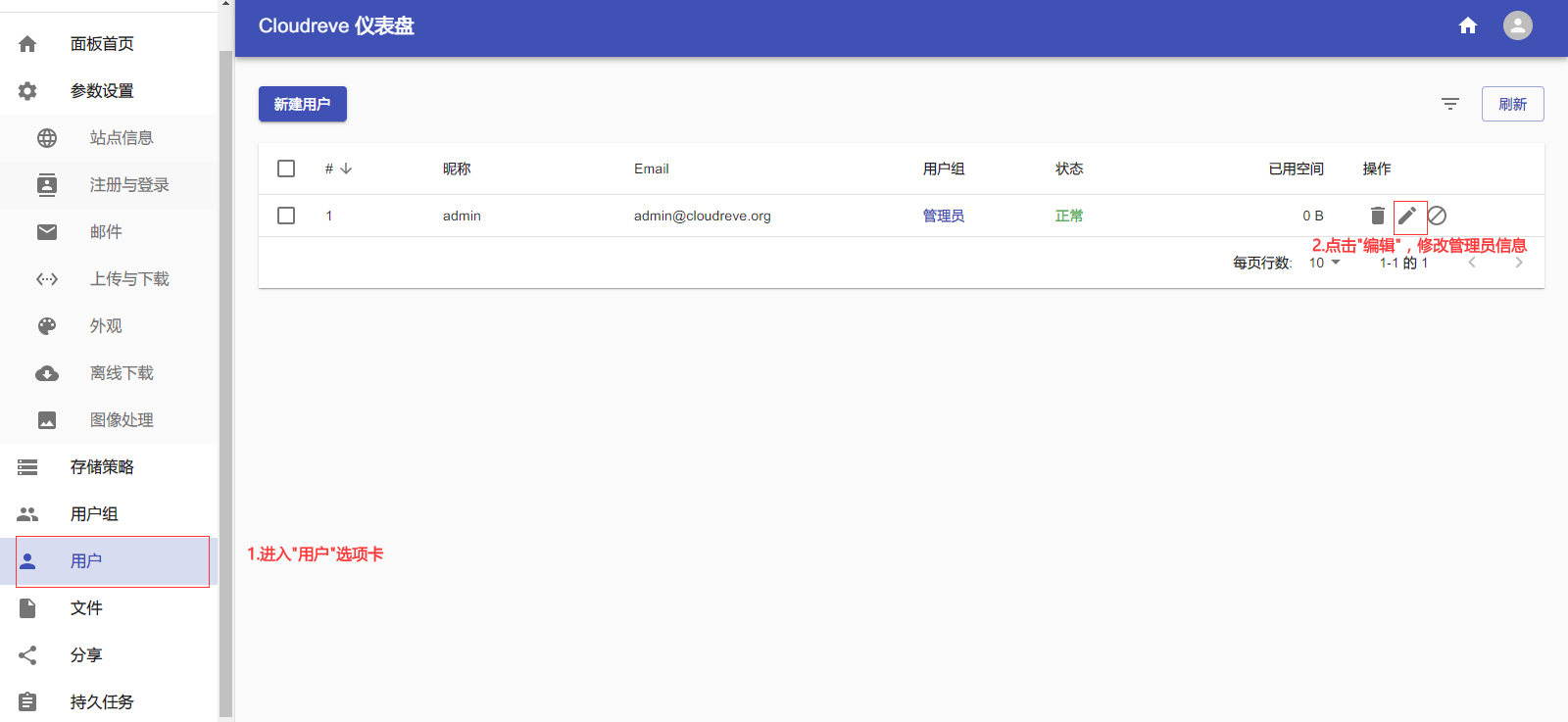Check the checkbox for admin user row
Screen dimensions: 1568x722
[x=286, y=216]
